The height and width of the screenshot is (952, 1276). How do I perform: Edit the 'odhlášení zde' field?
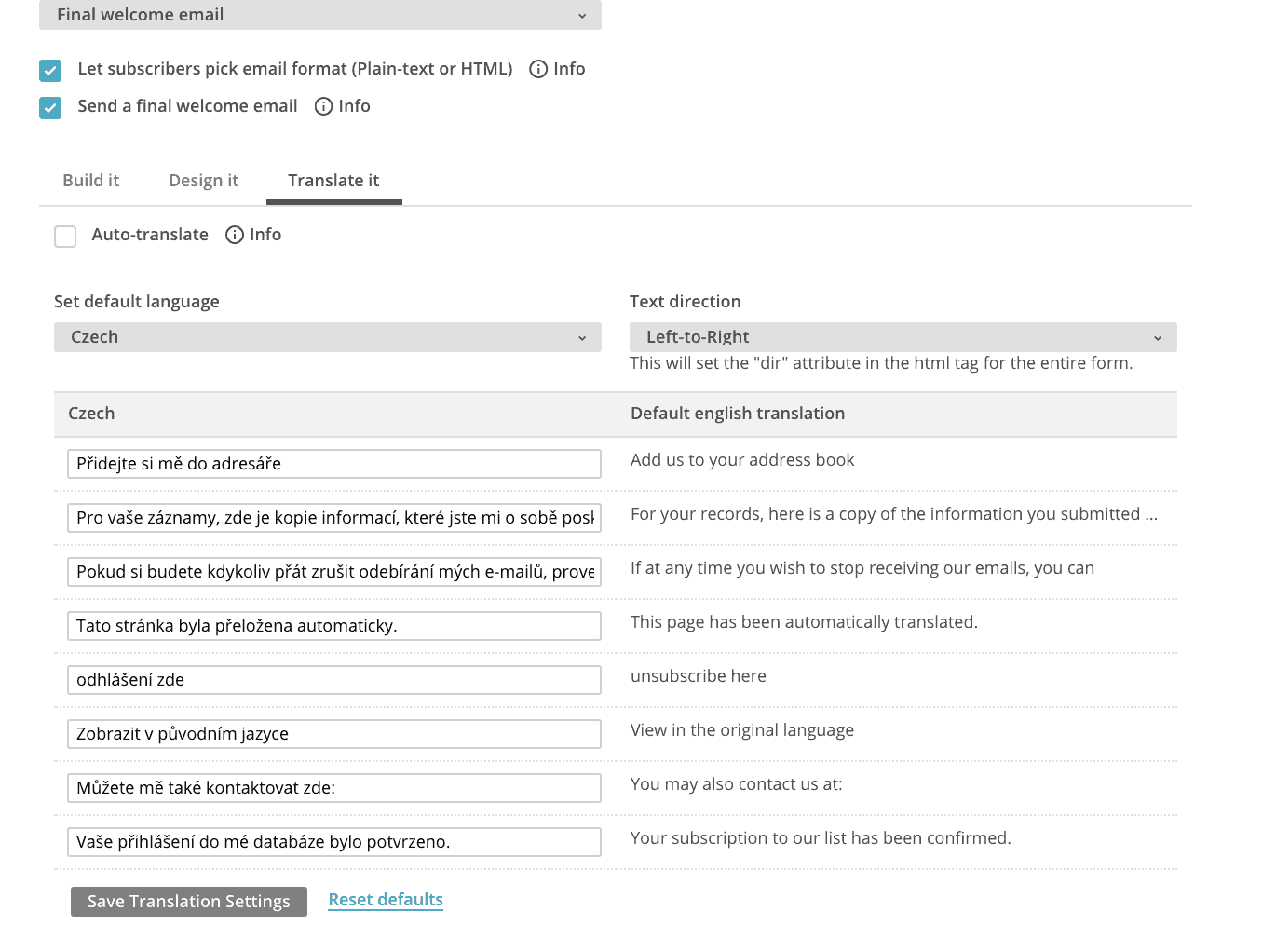coord(334,680)
